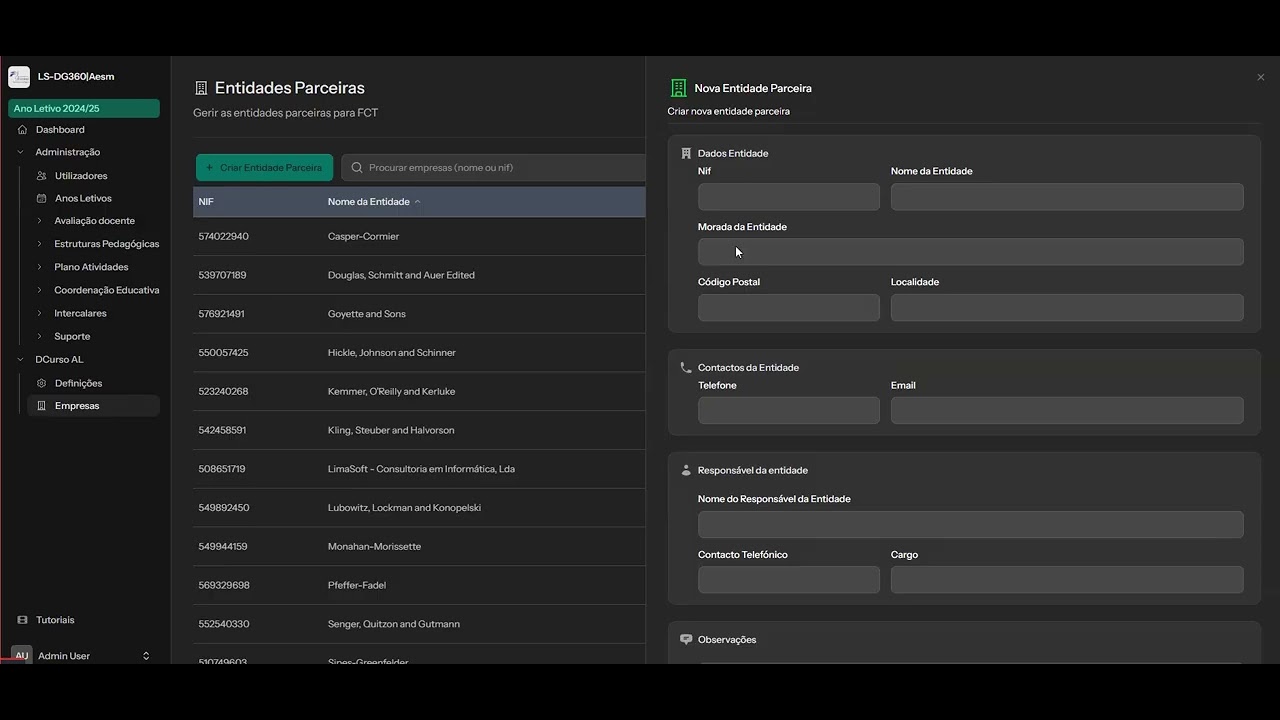Click the search magnifier icon

tap(357, 168)
